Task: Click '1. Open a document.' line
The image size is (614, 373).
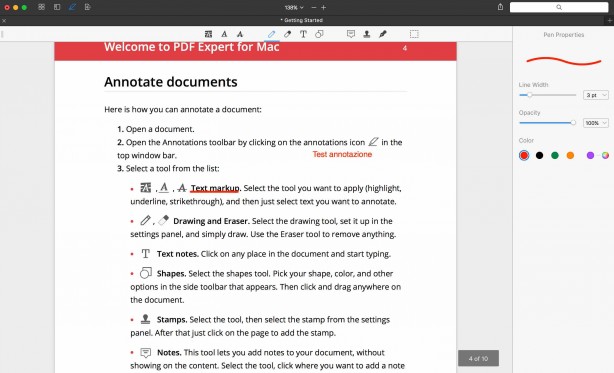Action: click(155, 129)
